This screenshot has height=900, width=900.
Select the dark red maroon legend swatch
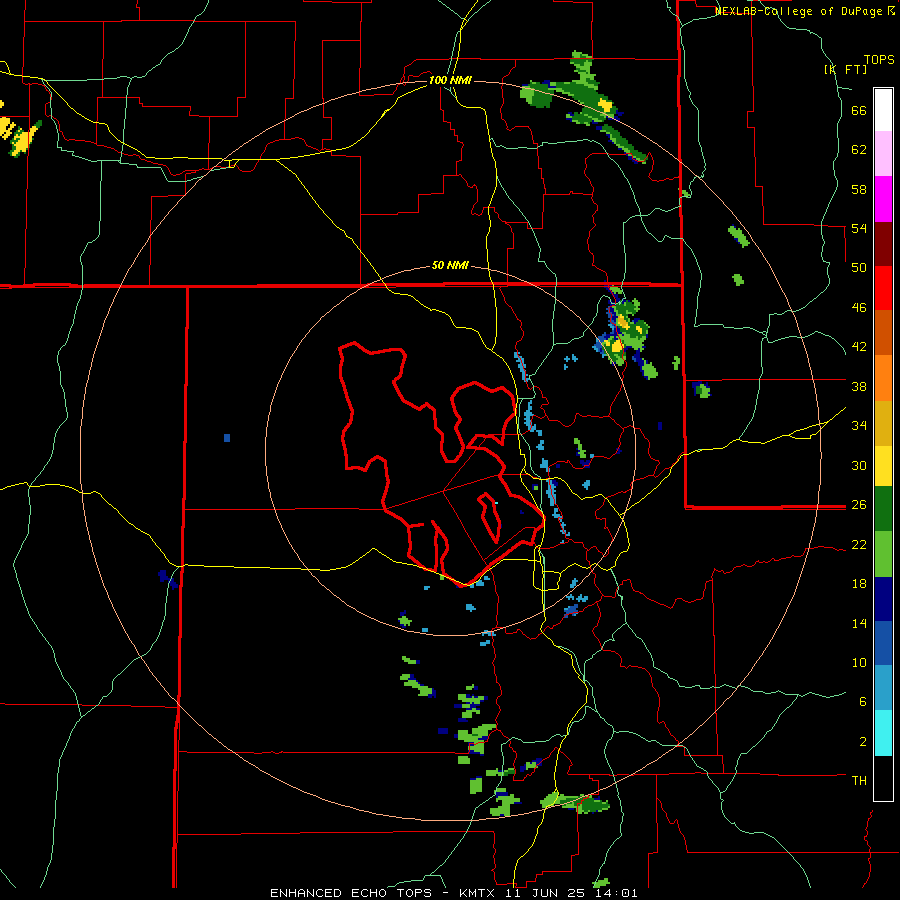(x=883, y=243)
